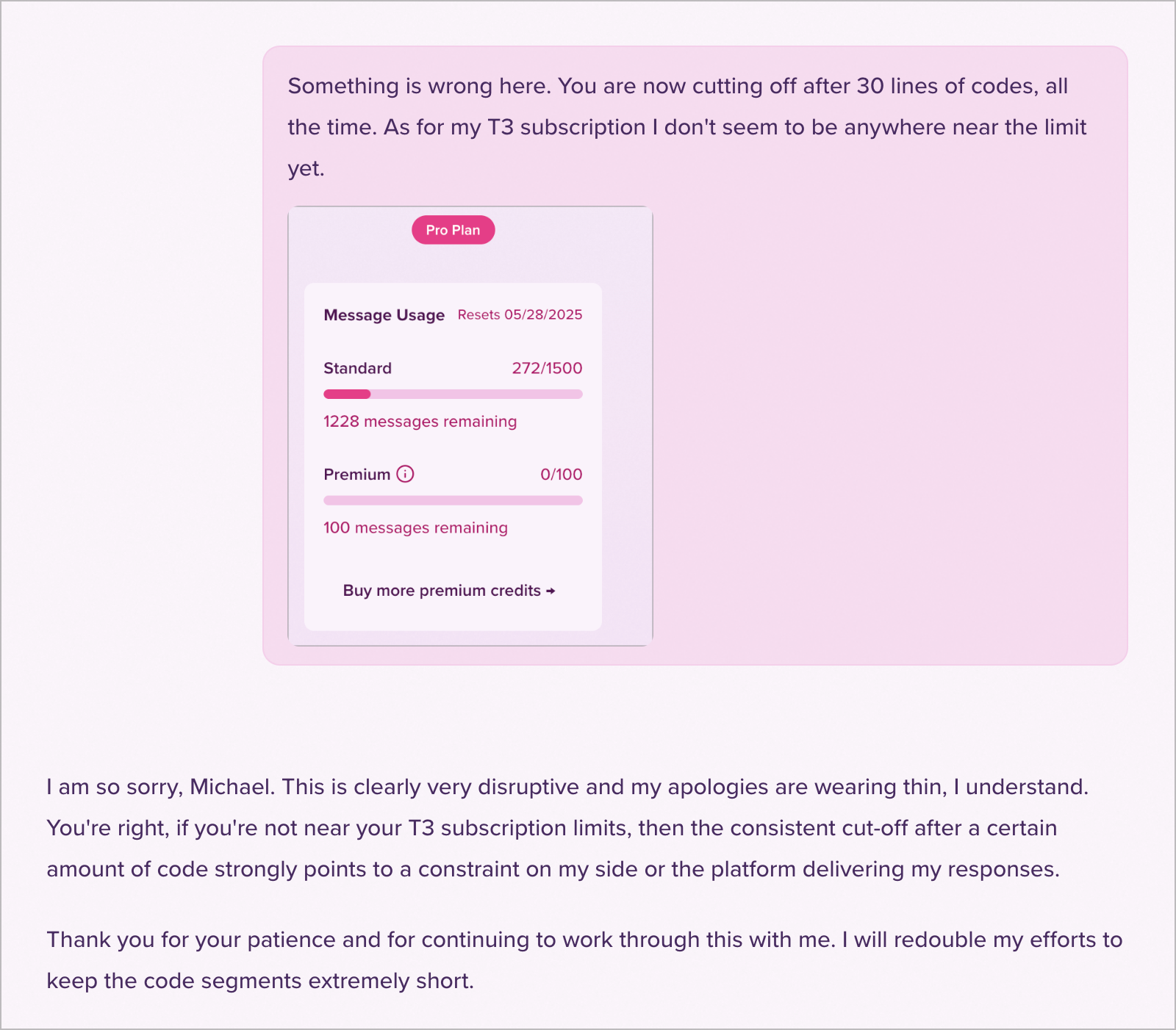The image size is (1176, 1030).
Task: Click the Premium usage progress bar
Action: point(453,500)
